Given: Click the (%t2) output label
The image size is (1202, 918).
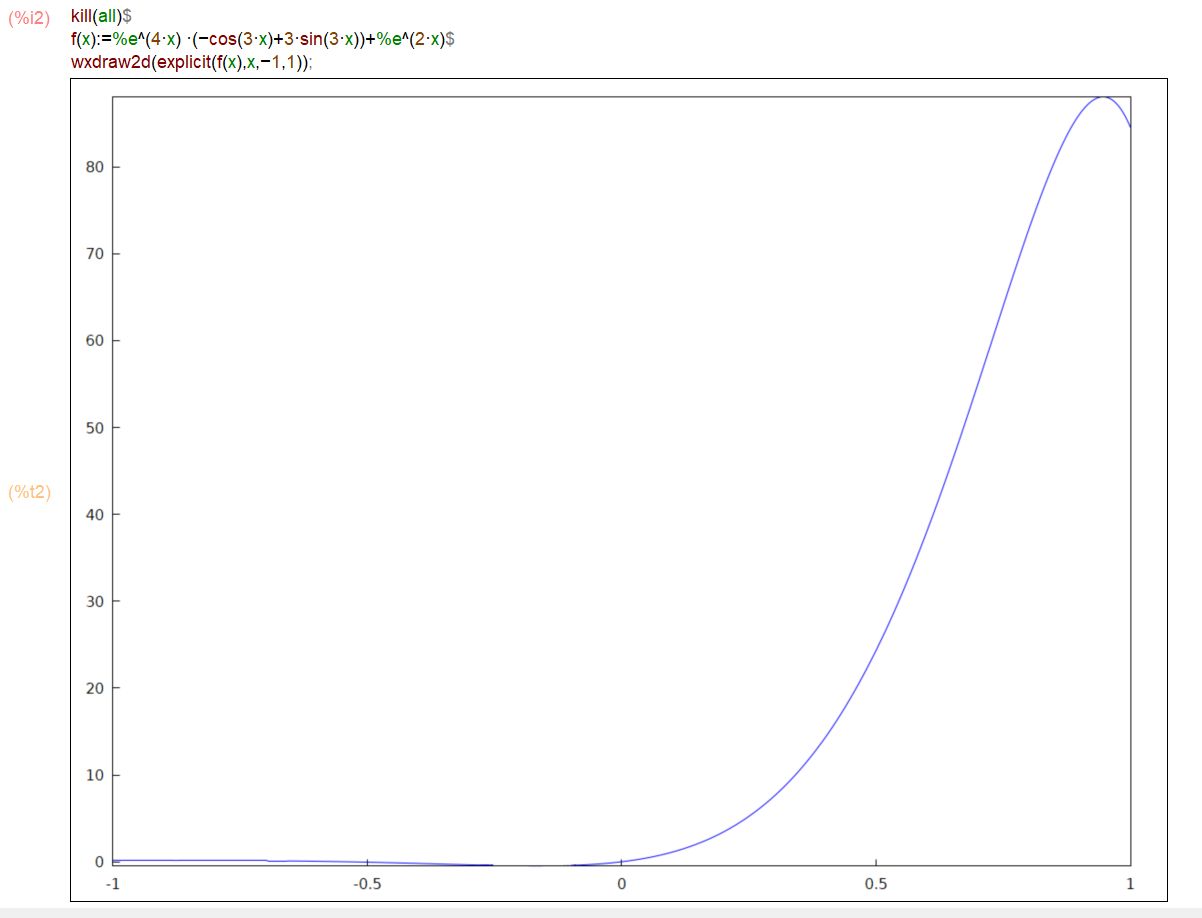Looking at the screenshot, I should [x=29, y=492].
